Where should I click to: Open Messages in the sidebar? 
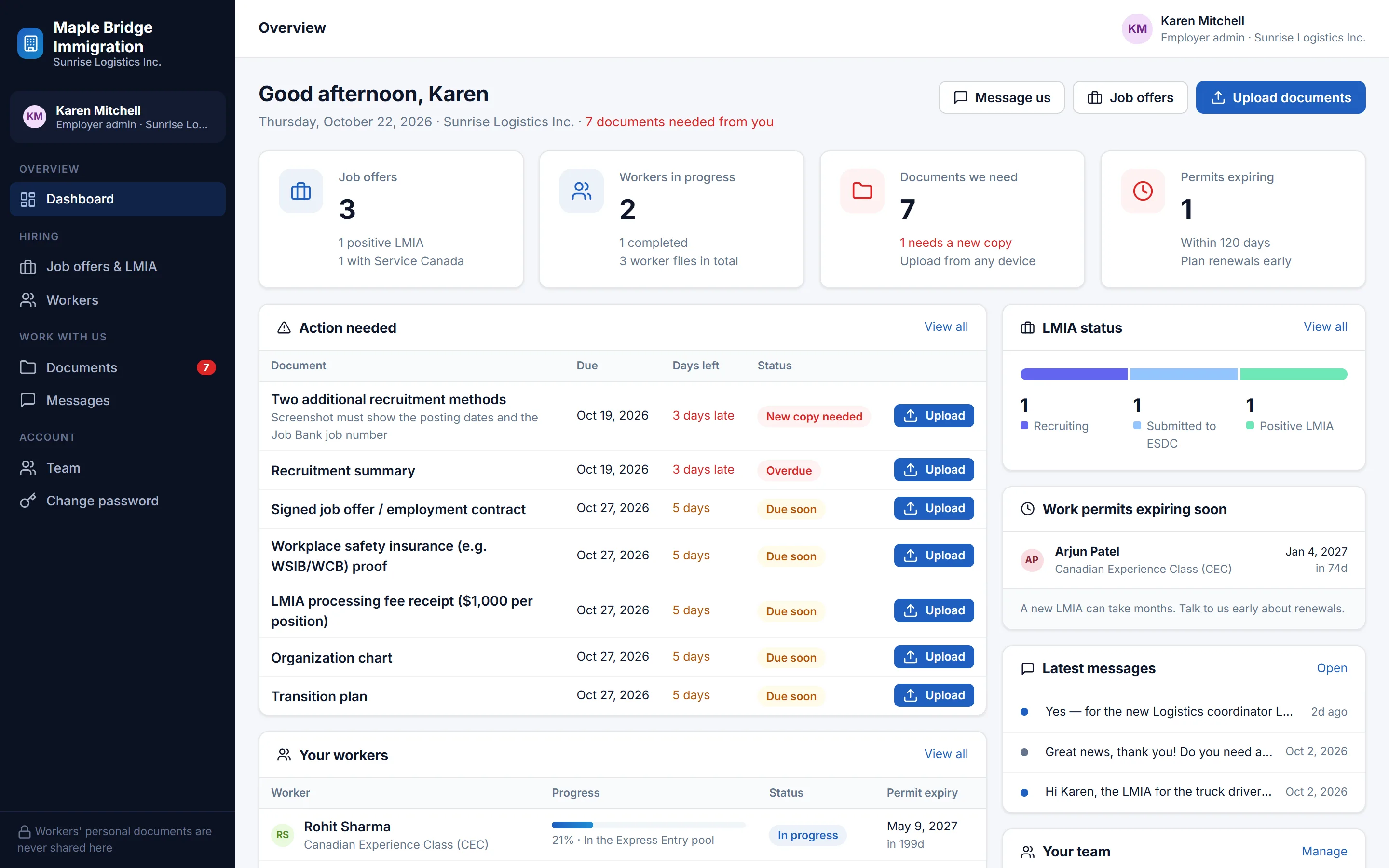[117, 400]
